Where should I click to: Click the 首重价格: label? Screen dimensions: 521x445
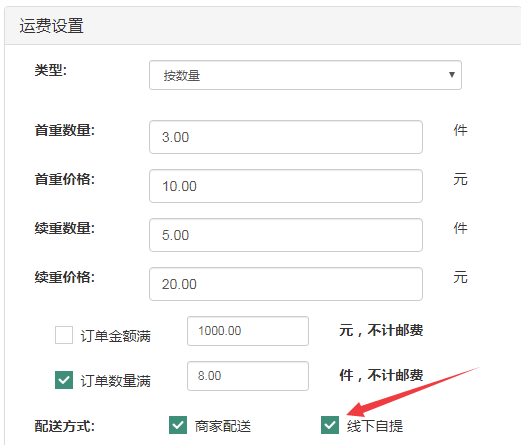(65, 179)
